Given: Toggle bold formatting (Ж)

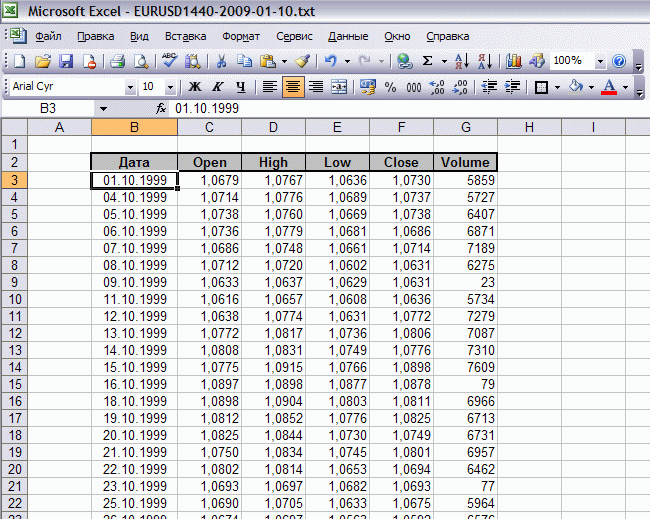Looking at the screenshot, I should click(195, 87).
